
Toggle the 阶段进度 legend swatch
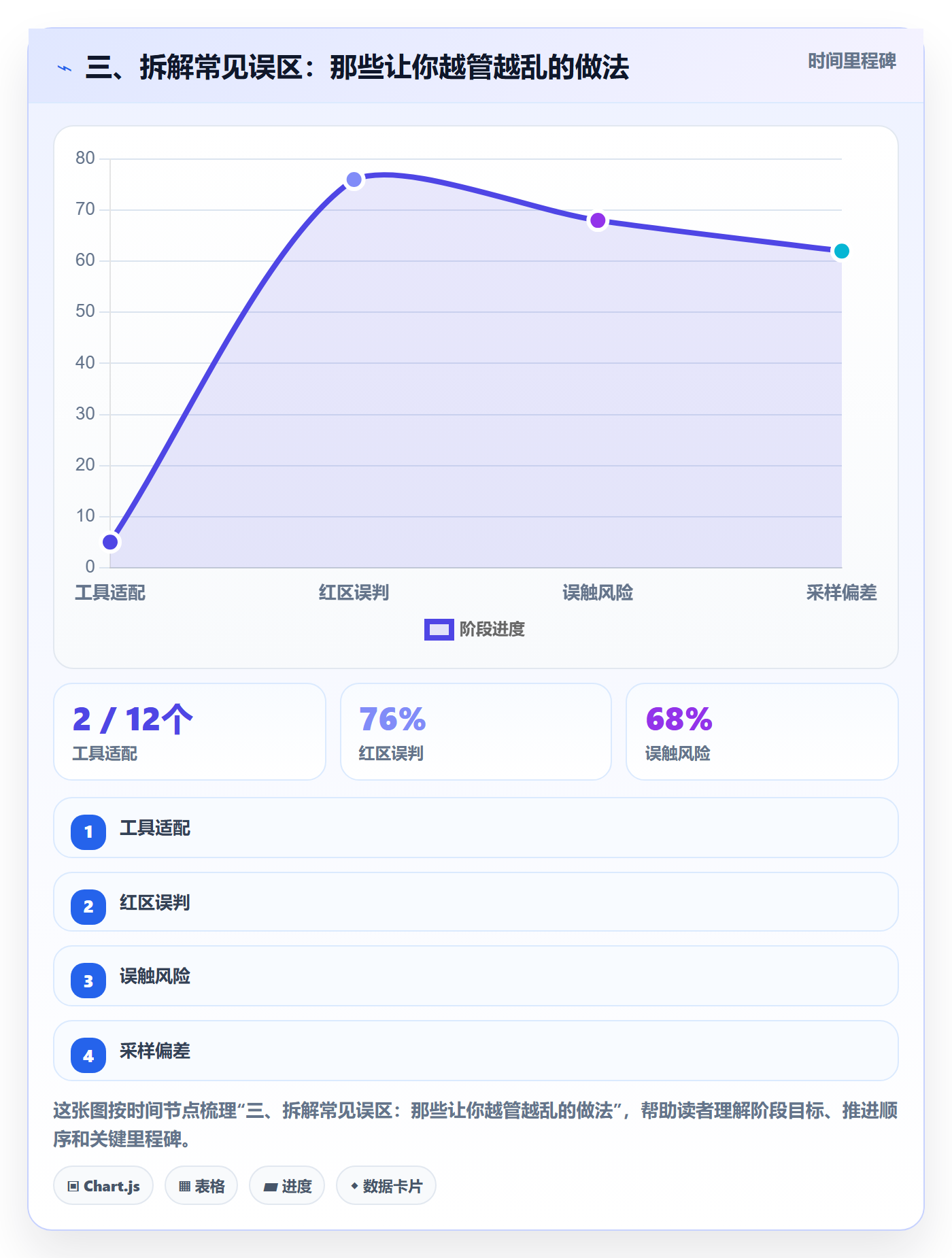[439, 630]
